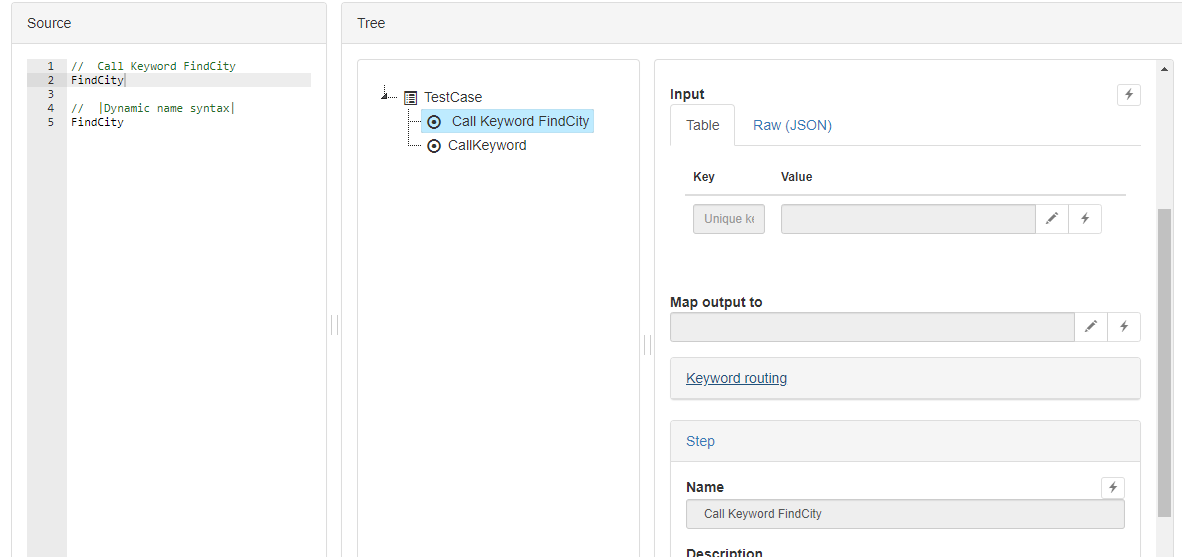Click the Value input field

[x=908, y=219]
